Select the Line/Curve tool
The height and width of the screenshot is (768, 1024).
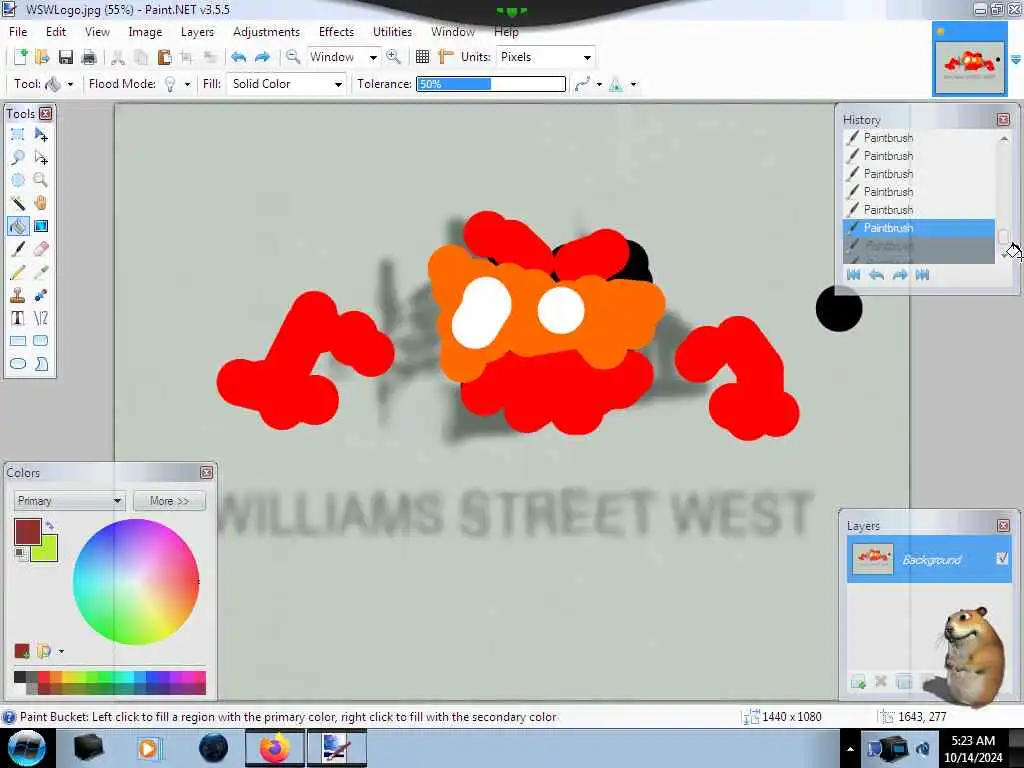pos(40,318)
